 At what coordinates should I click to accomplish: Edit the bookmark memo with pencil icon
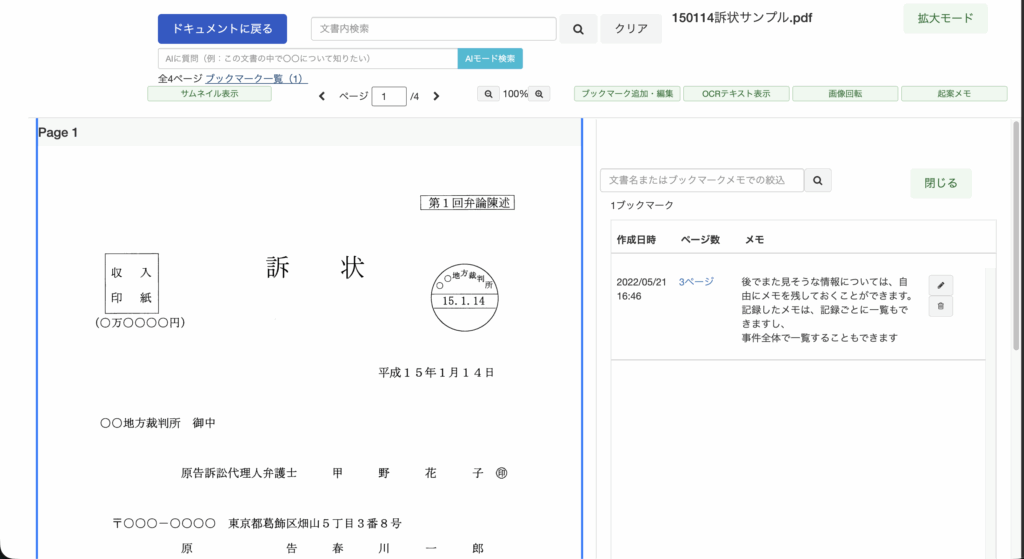tap(940, 285)
